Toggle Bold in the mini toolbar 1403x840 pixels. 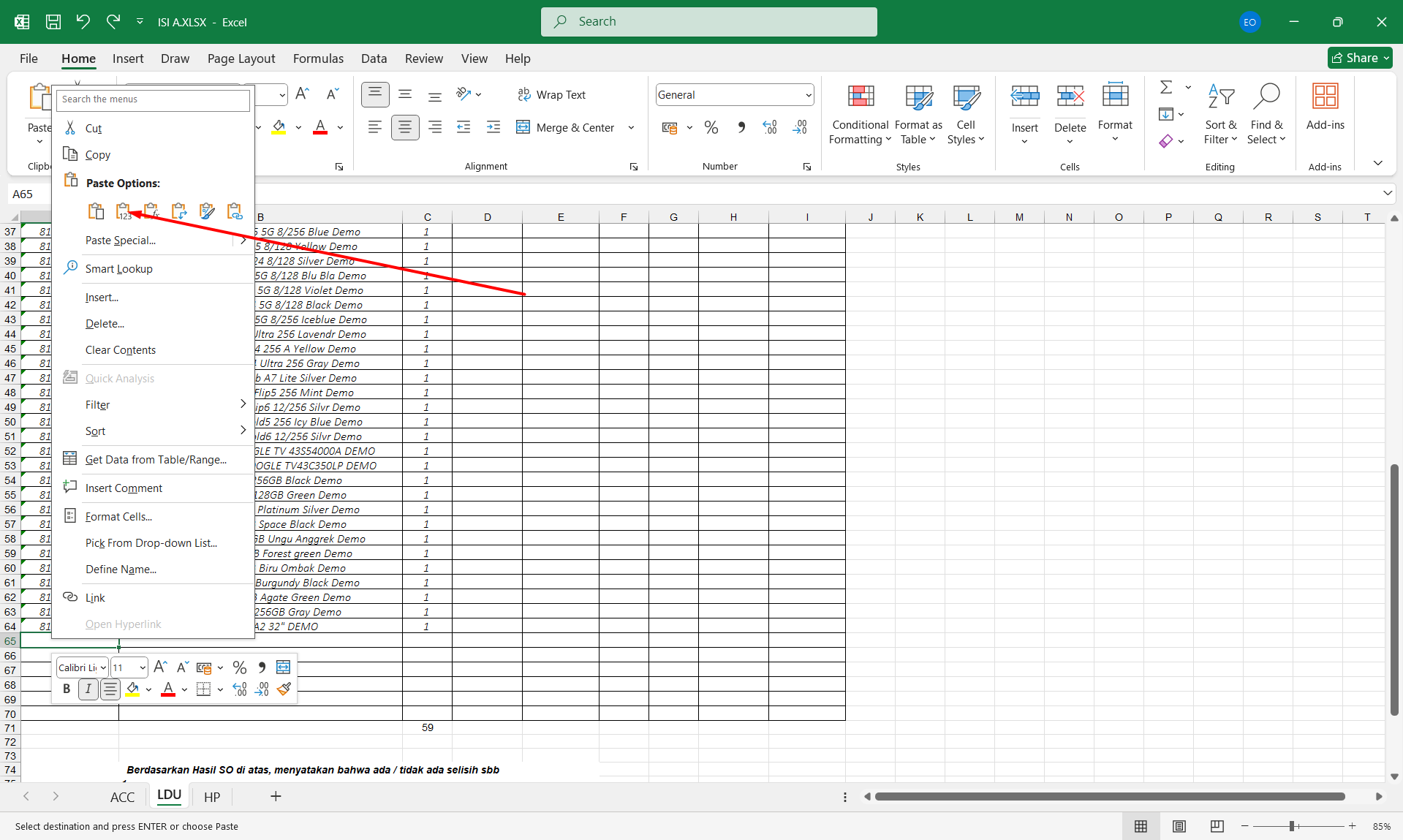[x=67, y=689]
